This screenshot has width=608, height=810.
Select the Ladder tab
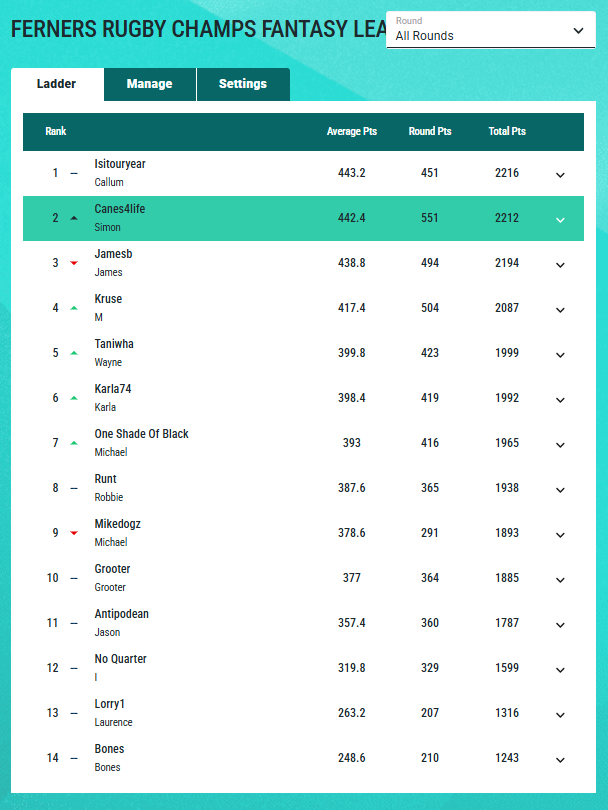56,84
